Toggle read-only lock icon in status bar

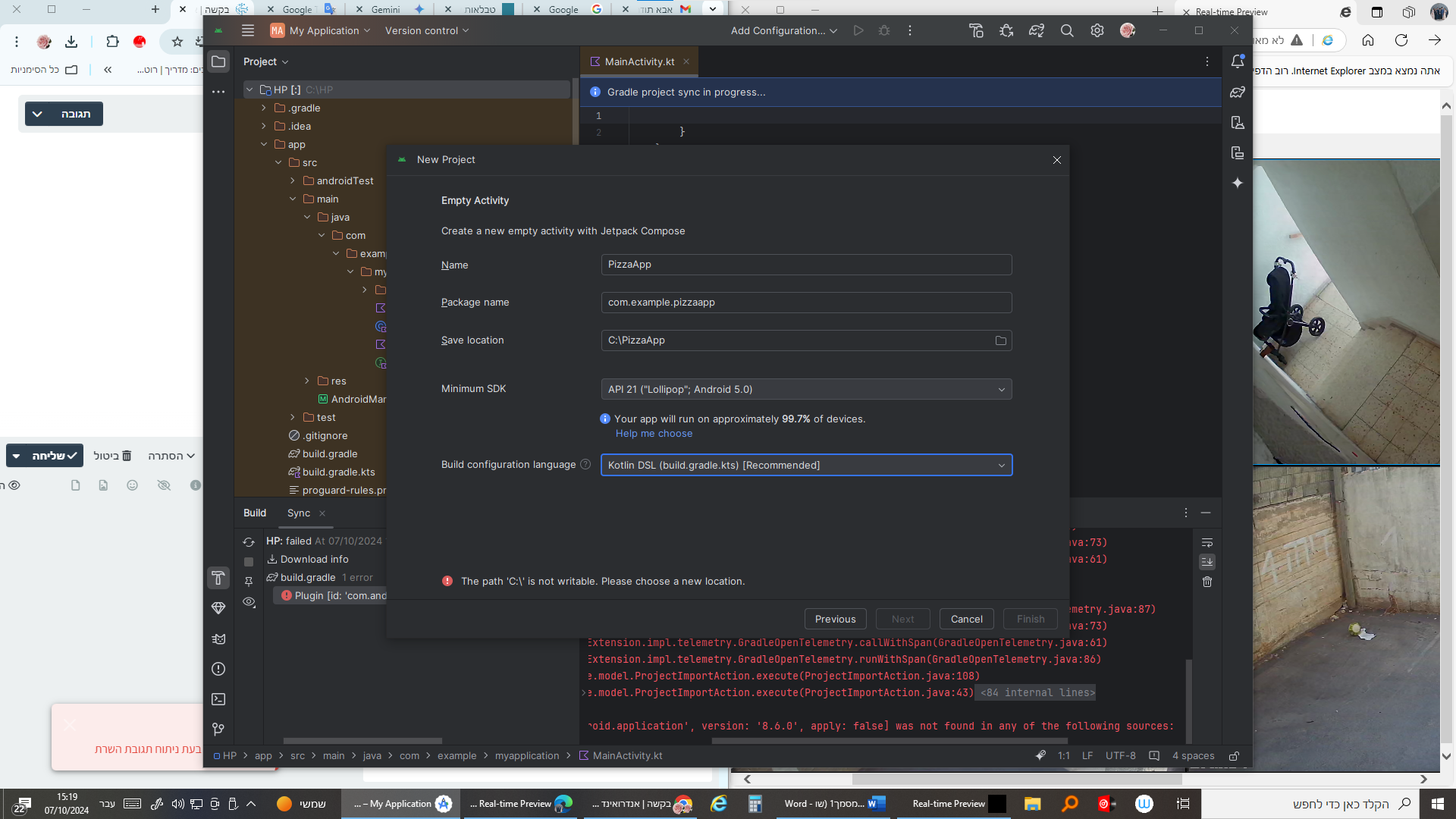(x=1234, y=756)
